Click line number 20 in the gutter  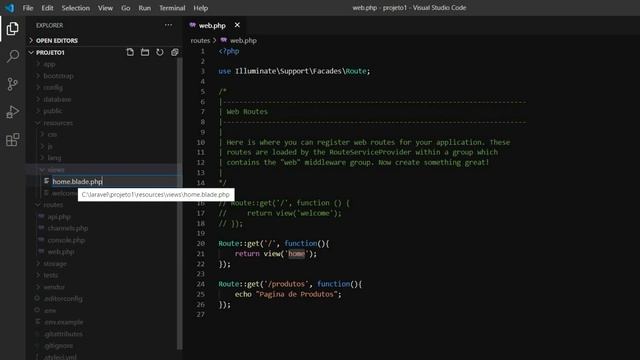(200, 243)
